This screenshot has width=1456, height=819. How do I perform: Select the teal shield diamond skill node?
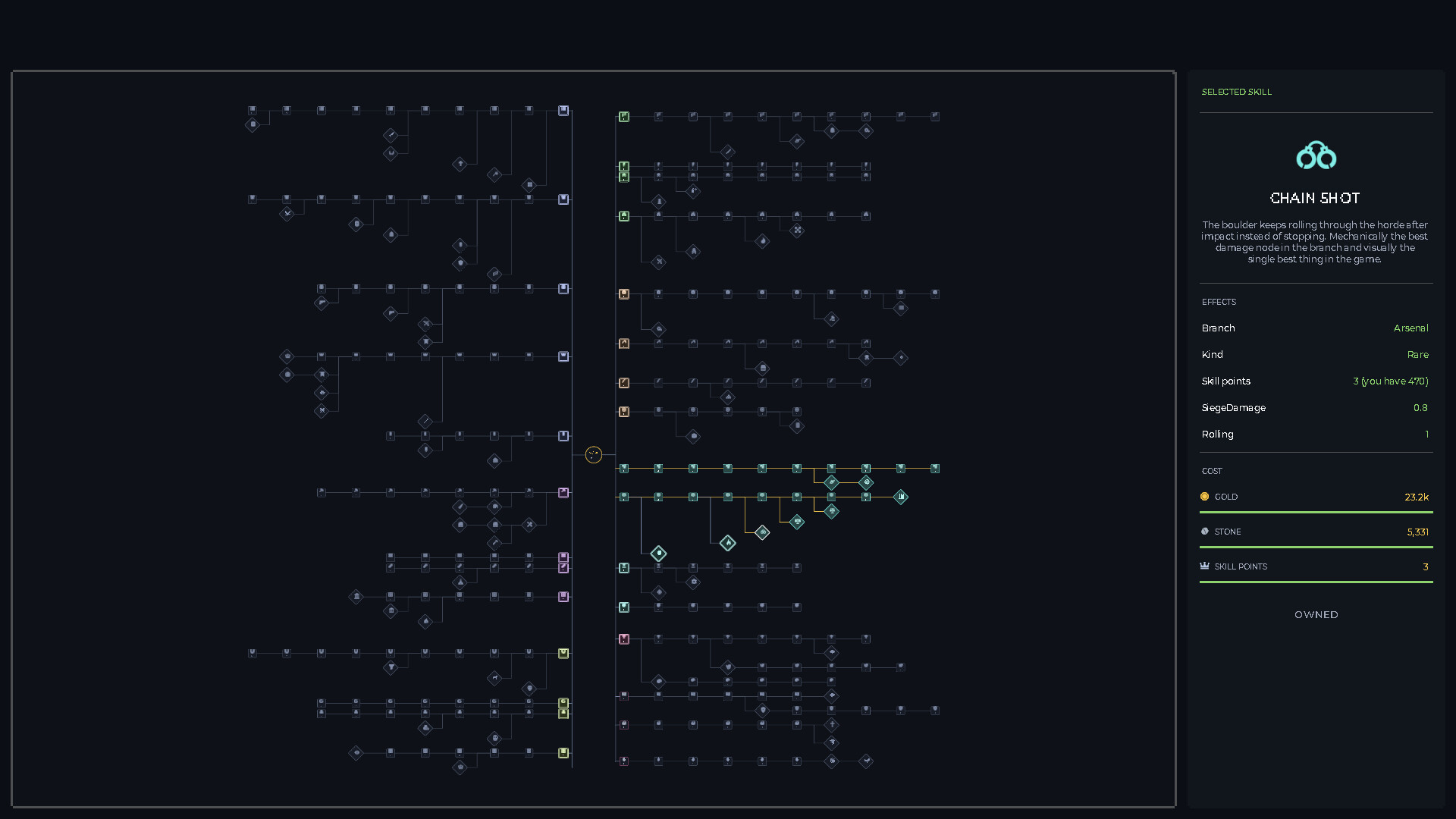pyautogui.click(x=658, y=554)
